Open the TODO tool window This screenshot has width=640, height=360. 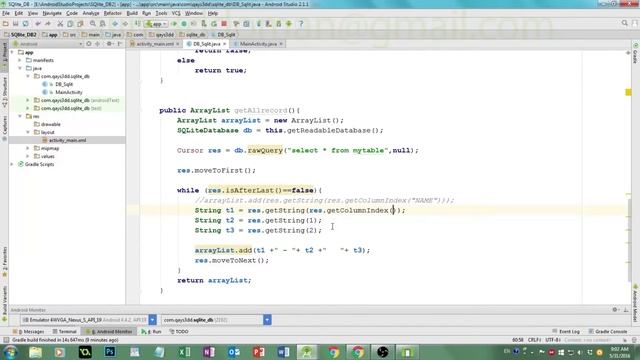(x=179, y=332)
